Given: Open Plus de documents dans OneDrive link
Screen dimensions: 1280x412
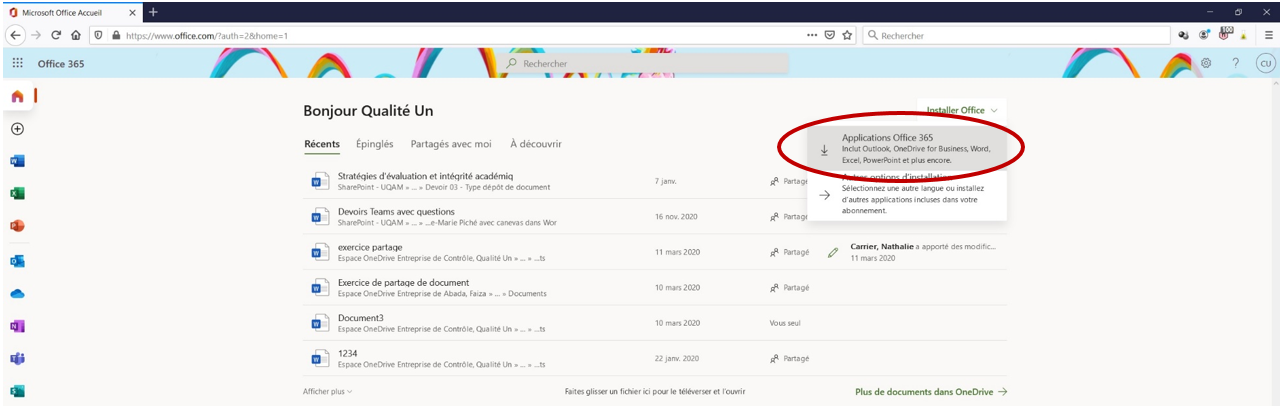Looking at the screenshot, I should (x=930, y=392).
